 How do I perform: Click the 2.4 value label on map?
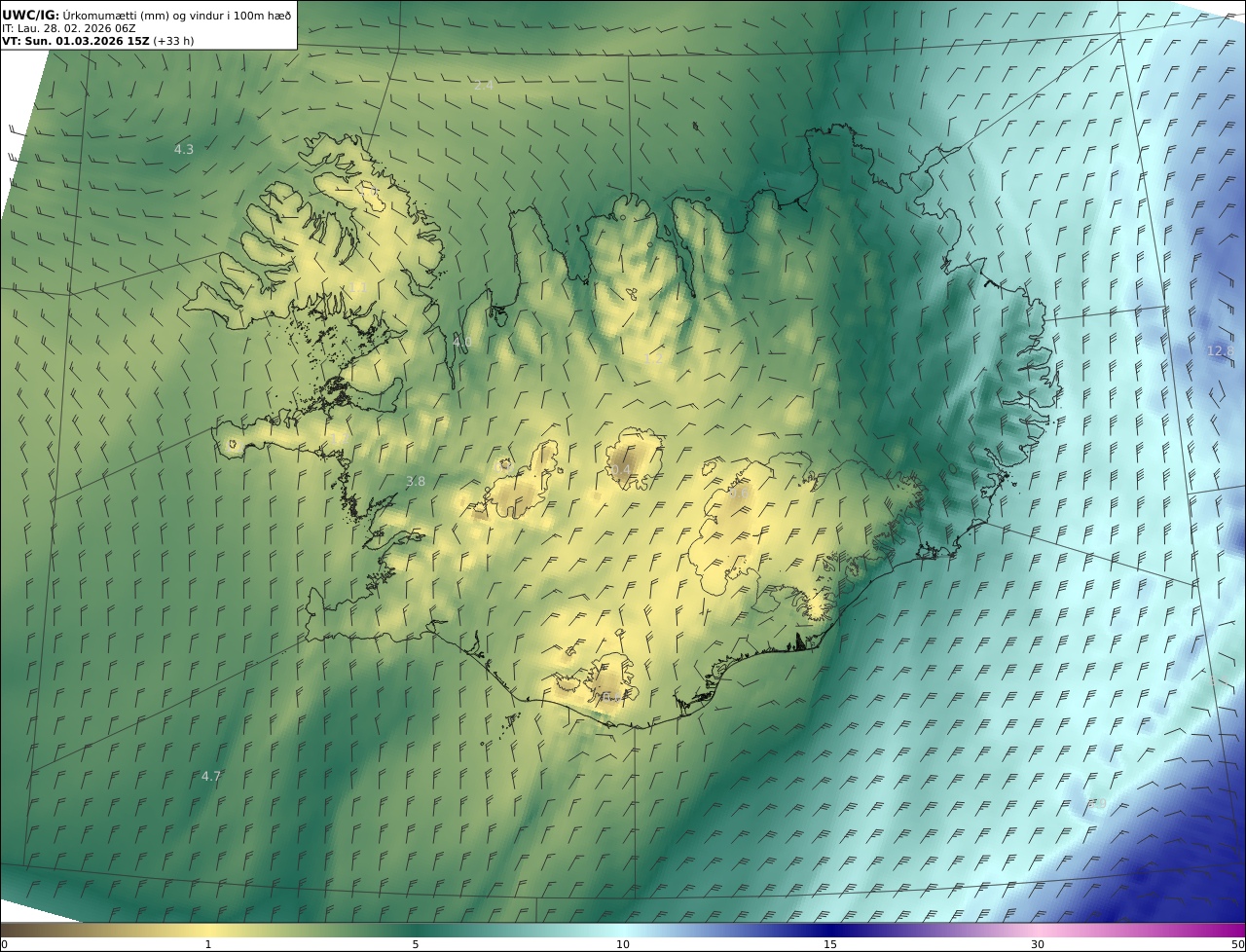(x=484, y=85)
